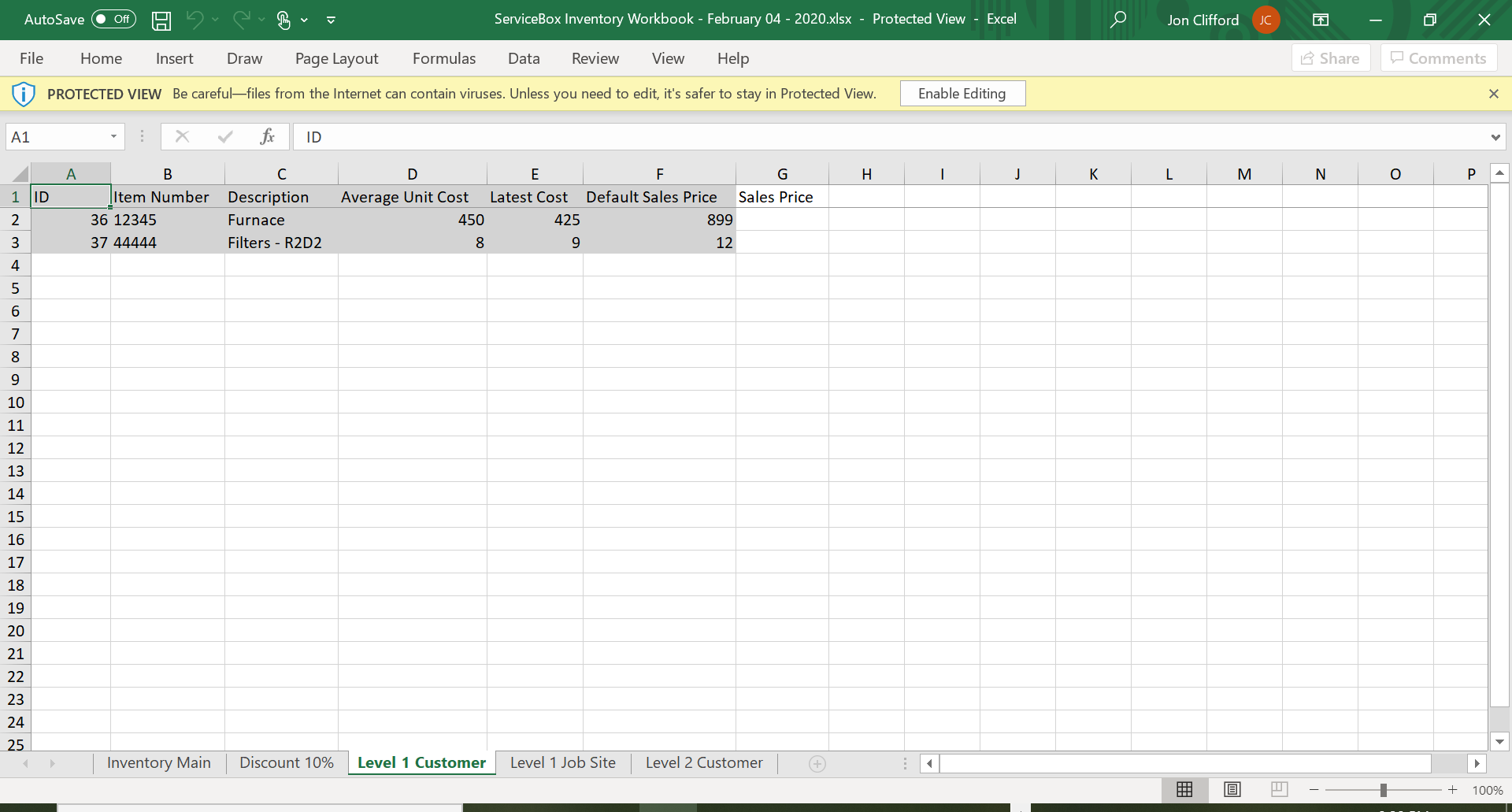Open the File menu
Screen dimensions: 1512x812
pyautogui.click(x=31, y=58)
